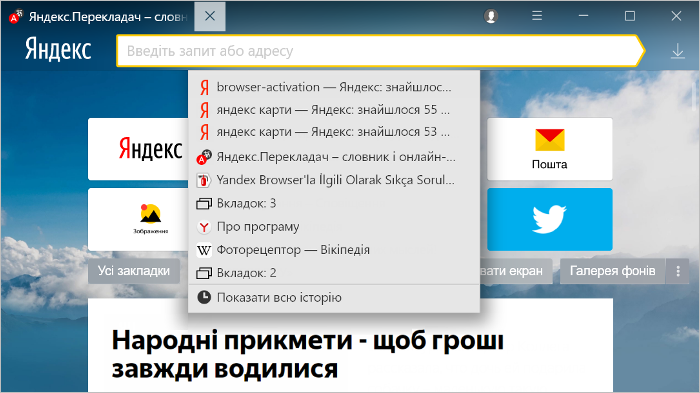This screenshot has width=700, height=393.
Task: Click the Яндекс logo beside the address bar
Action: [x=58, y=49]
